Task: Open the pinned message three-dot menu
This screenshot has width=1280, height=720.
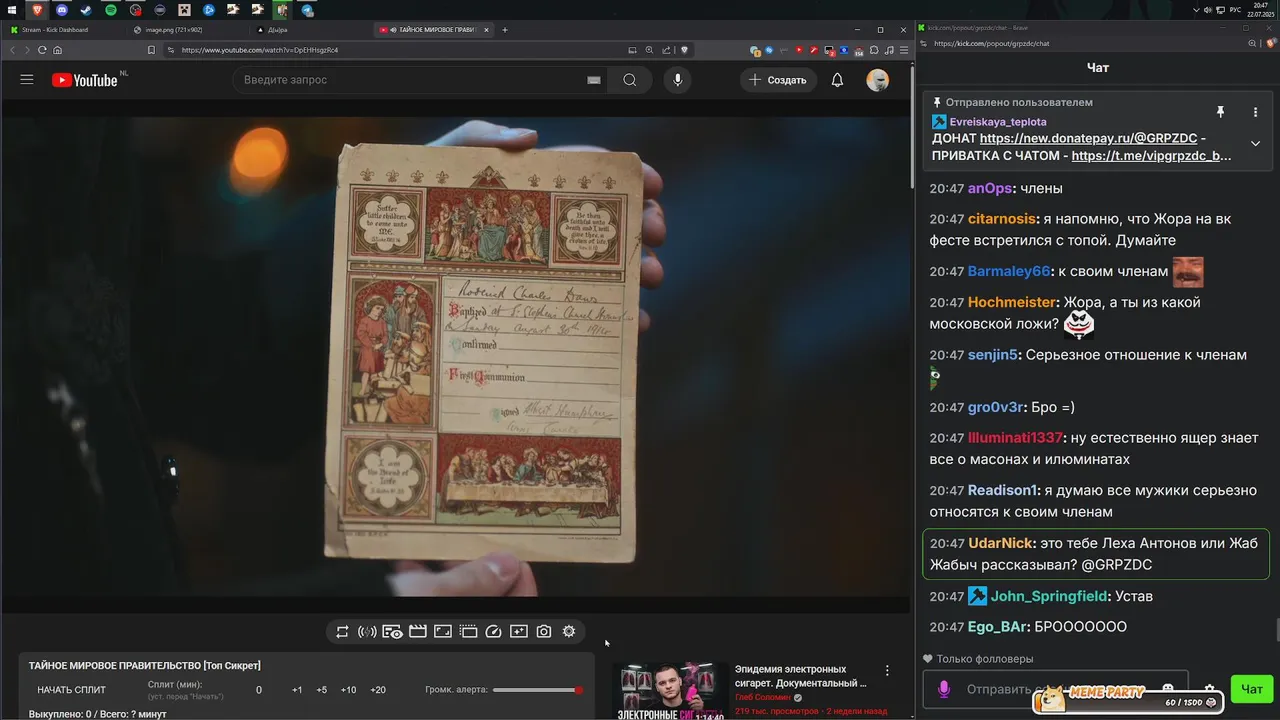Action: (x=1255, y=112)
